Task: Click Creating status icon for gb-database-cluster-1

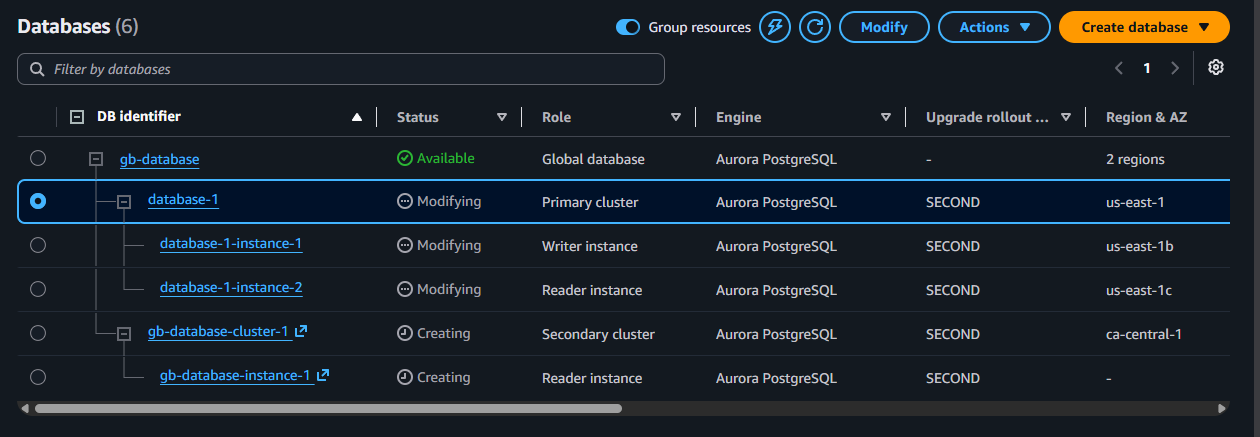Action: coord(404,333)
